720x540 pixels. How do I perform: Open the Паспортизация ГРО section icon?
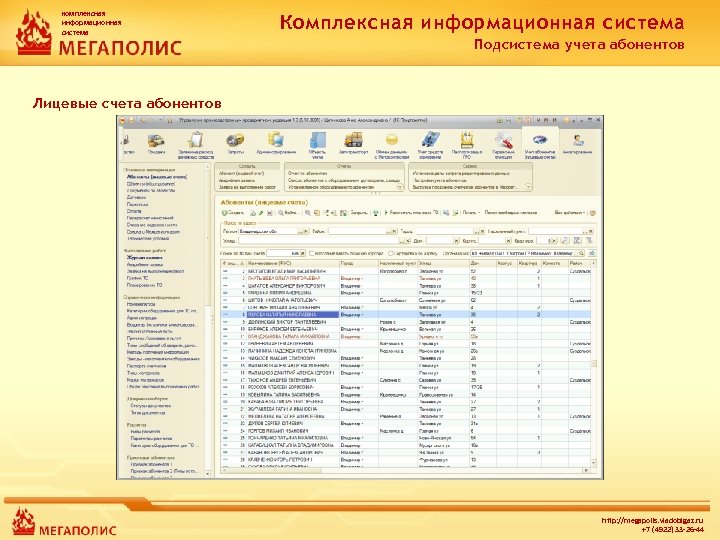click(467, 140)
